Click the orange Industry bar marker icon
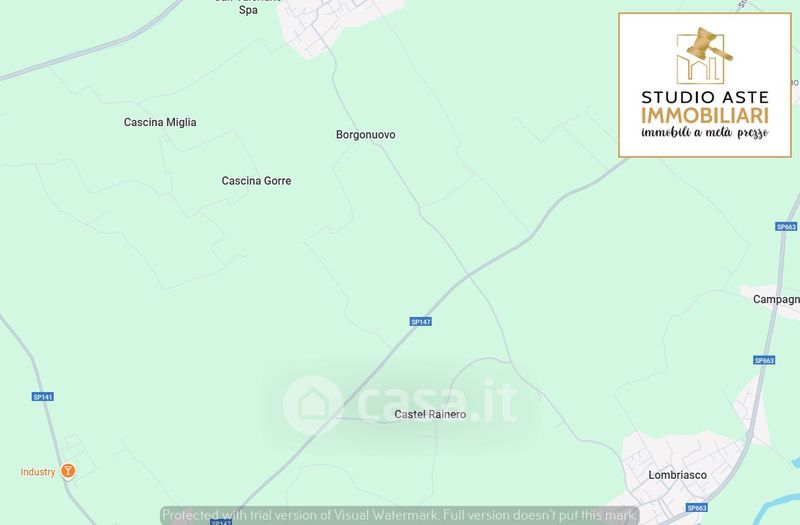 pyautogui.click(x=67, y=471)
